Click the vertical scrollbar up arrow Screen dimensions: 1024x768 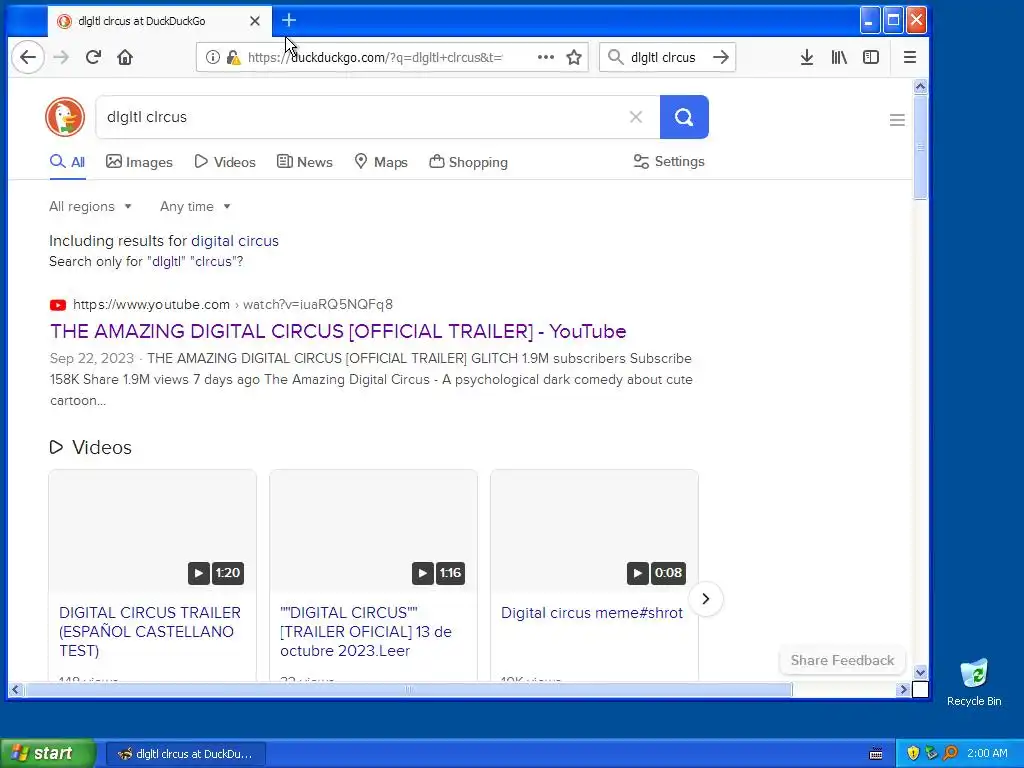point(920,86)
